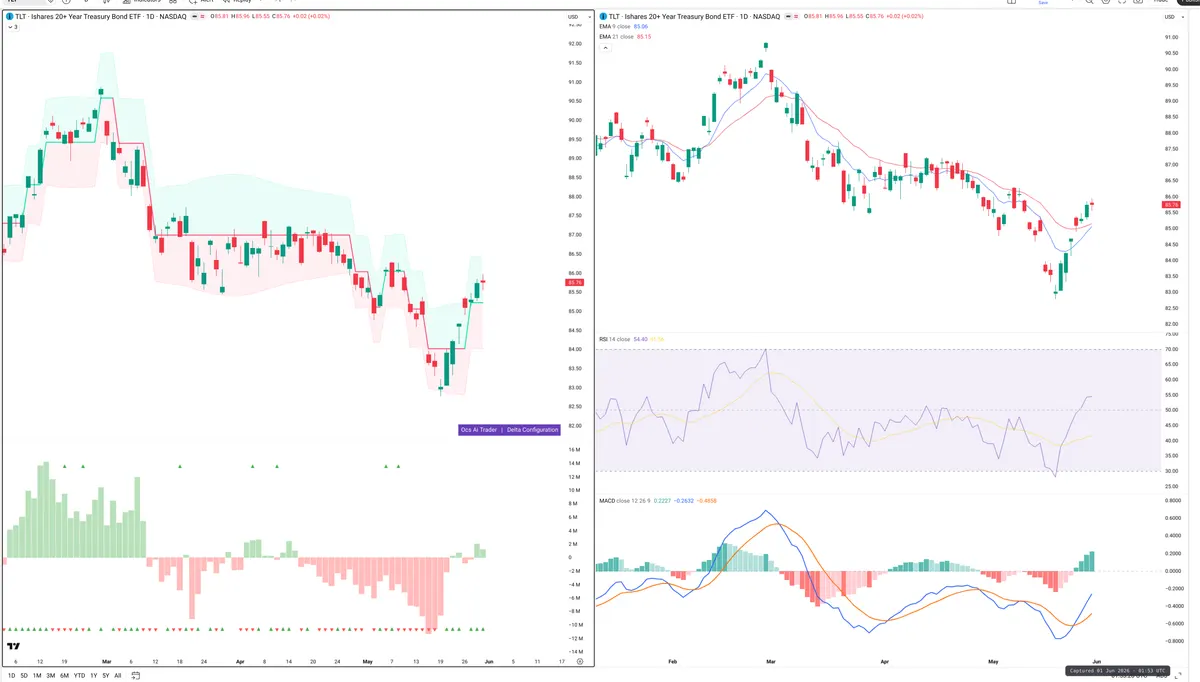Click the 85.76 price tag on left chart axis
This screenshot has height=682, width=1200.
coord(574,283)
